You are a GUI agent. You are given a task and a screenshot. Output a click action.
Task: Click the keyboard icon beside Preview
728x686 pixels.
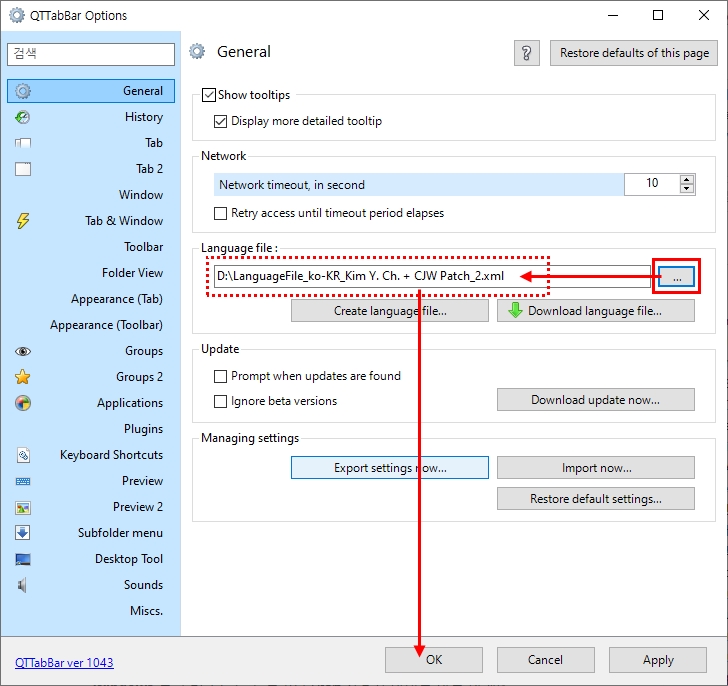pos(23,481)
